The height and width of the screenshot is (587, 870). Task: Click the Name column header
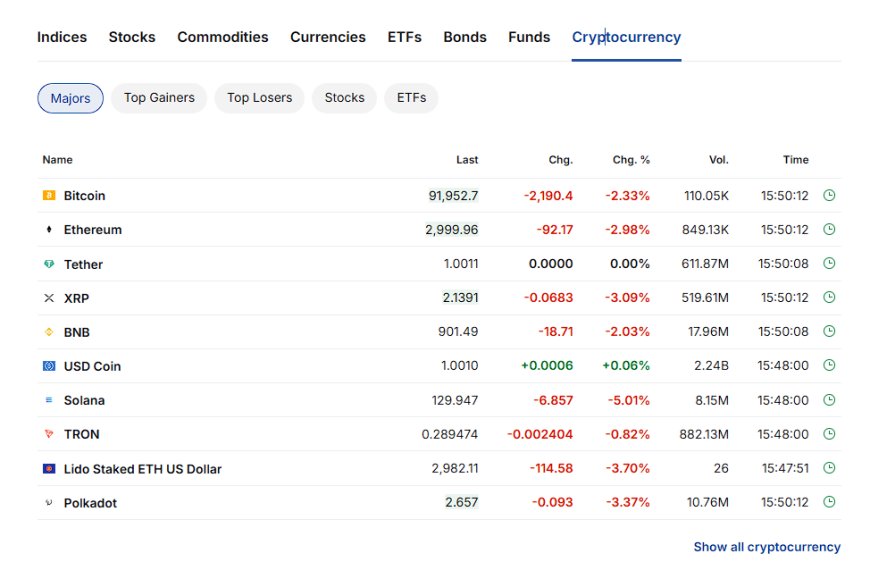point(58,160)
